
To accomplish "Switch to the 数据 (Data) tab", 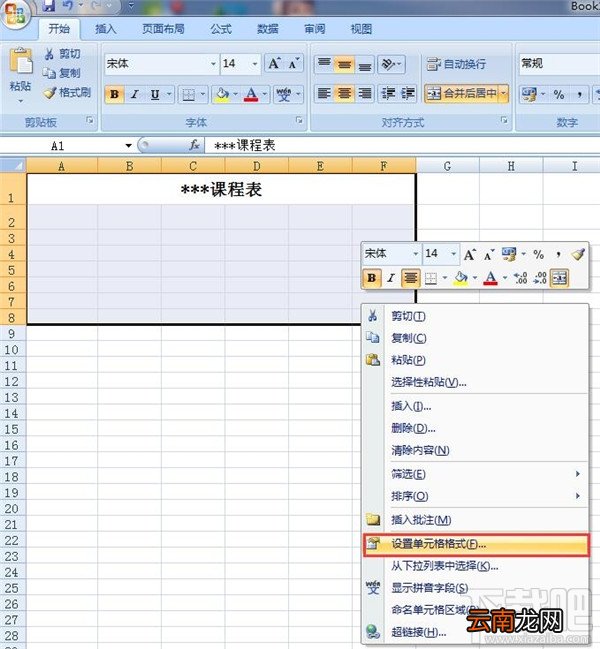I will pyautogui.click(x=267, y=29).
